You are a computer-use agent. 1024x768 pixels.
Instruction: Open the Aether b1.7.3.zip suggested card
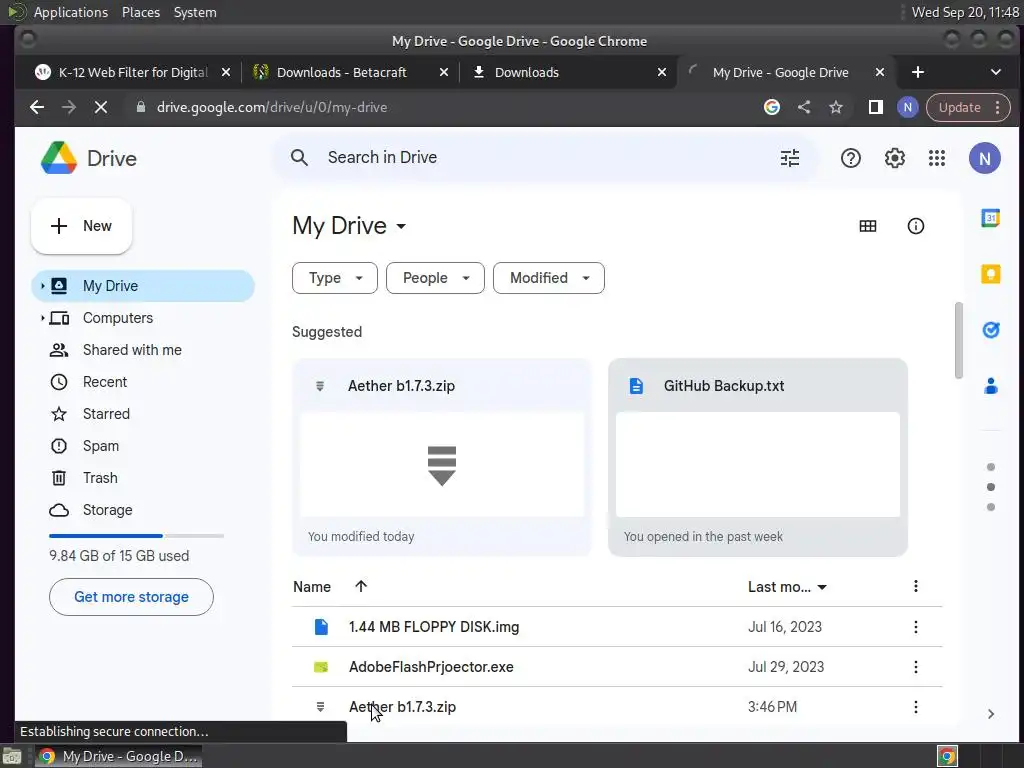click(441, 457)
